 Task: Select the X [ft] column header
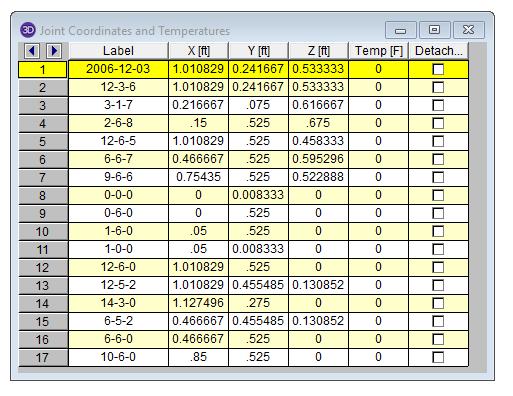[x=199, y=51]
